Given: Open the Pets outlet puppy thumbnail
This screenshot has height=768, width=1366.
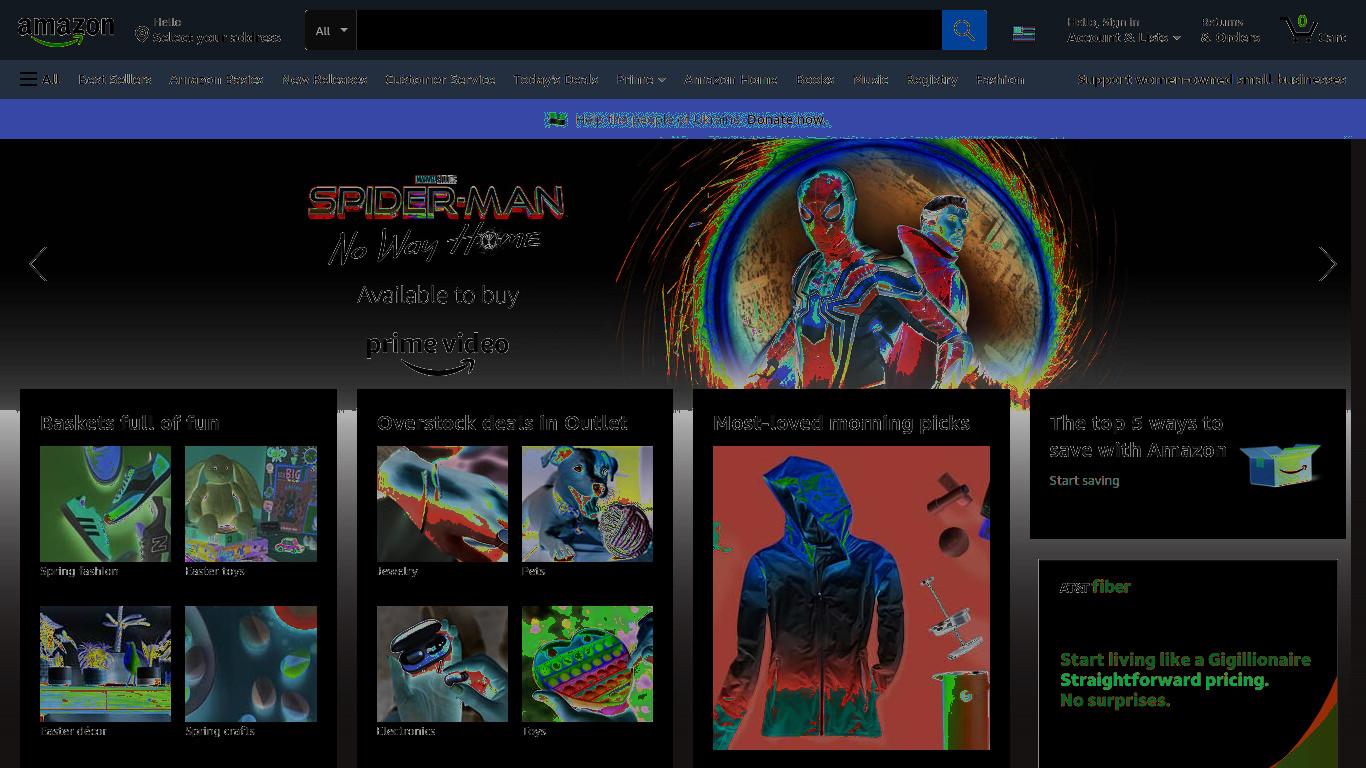Looking at the screenshot, I should (587, 504).
